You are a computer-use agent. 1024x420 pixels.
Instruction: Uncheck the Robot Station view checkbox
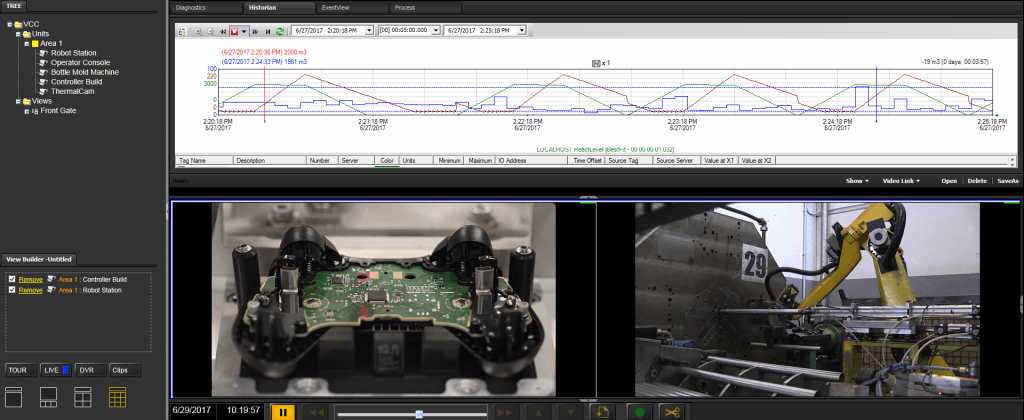tap(11, 289)
